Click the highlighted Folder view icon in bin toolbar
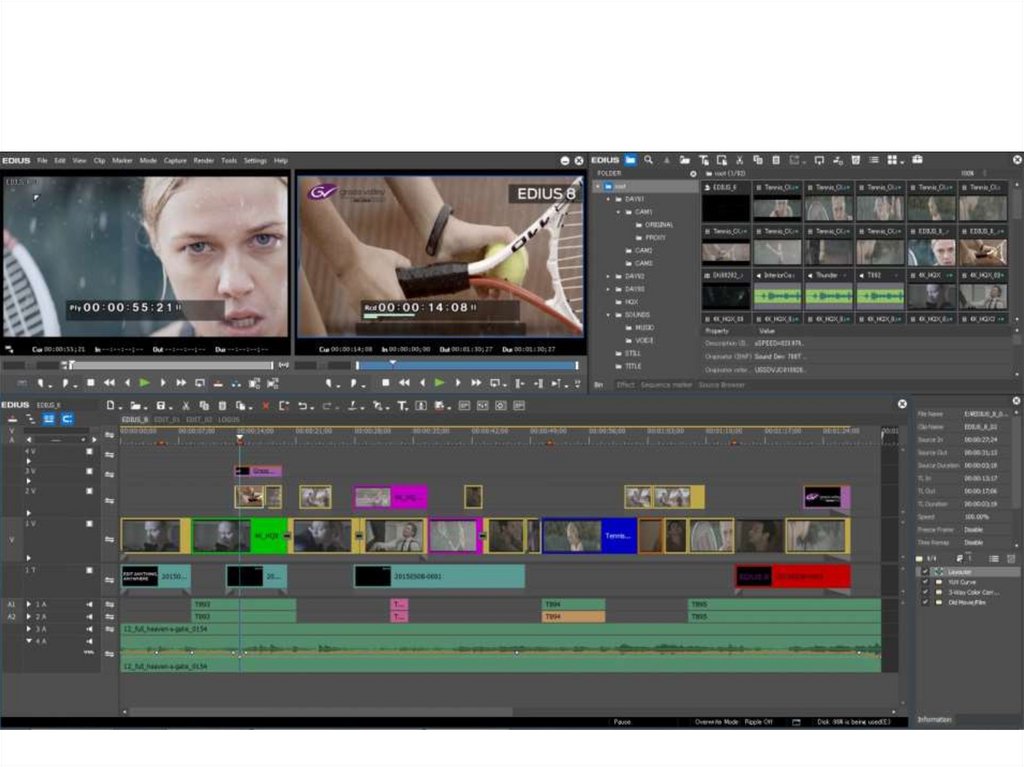 (630, 159)
